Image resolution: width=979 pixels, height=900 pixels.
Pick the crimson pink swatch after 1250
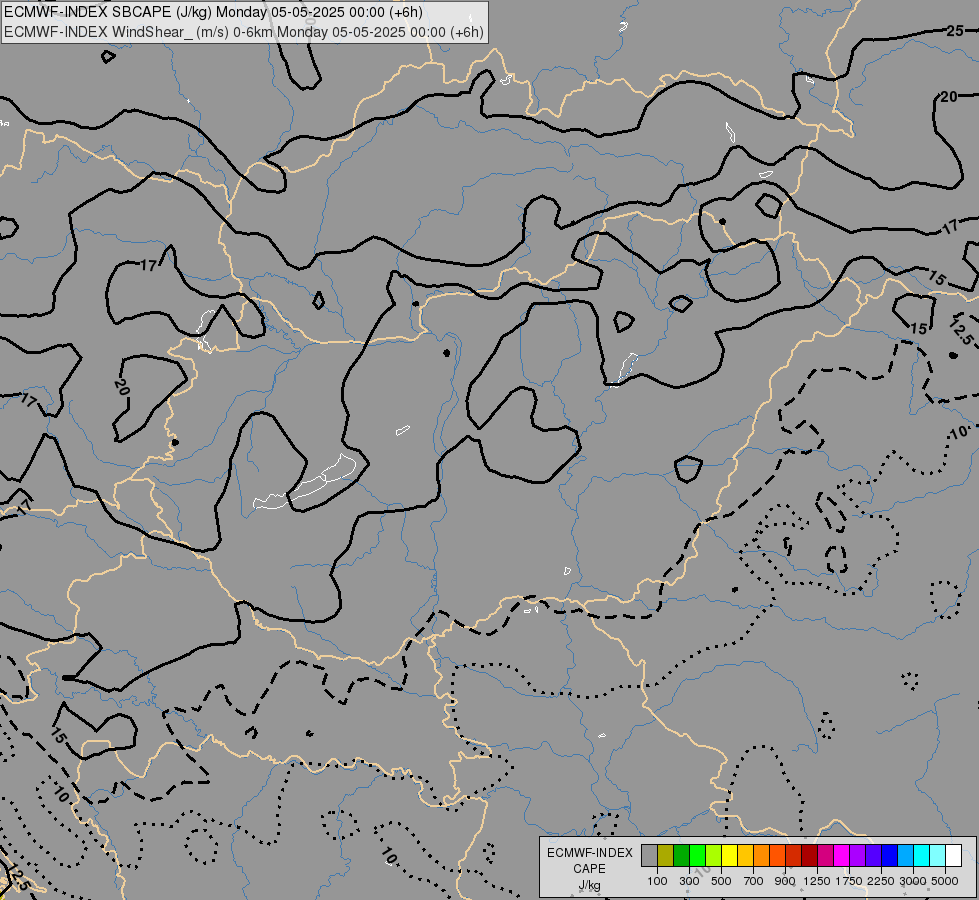click(x=825, y=855)
